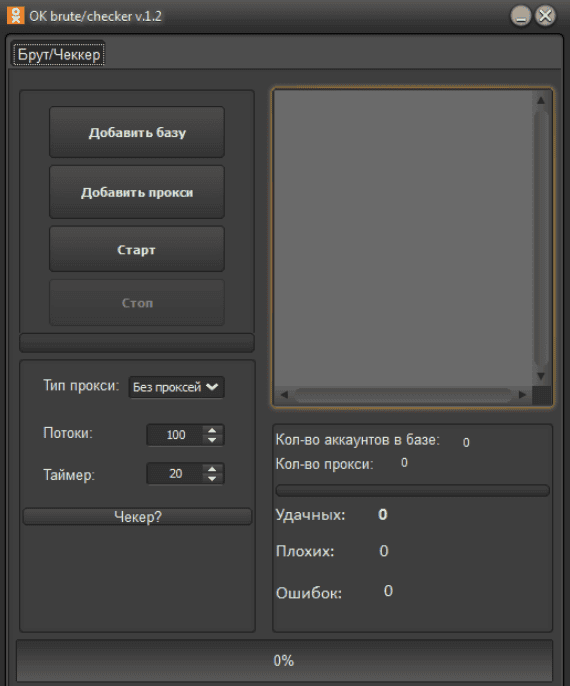570x686 pixels.
Task: Click the horizontal scrollbar thumb of log area
Action: [x=403, y=395]
